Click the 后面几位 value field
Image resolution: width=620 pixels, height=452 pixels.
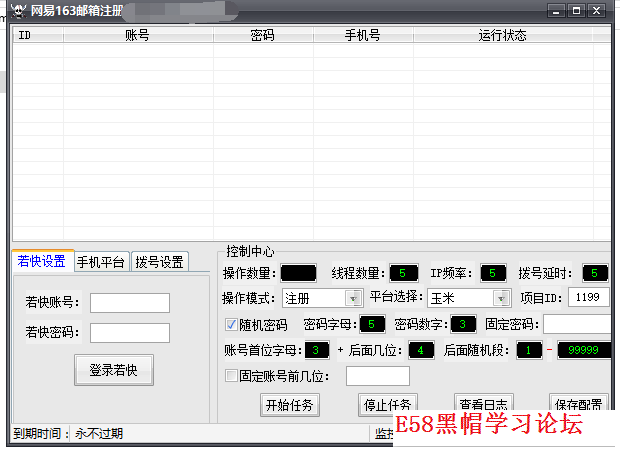click(x=421, y=350)
